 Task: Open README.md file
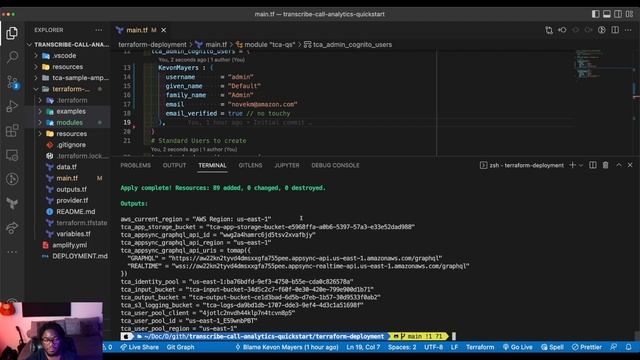pyautogui.click(x=76, y=211)
